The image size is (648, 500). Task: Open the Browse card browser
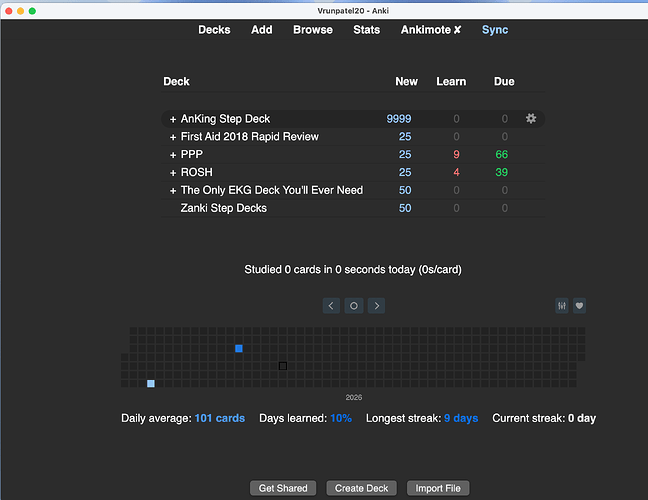point(313,30)
